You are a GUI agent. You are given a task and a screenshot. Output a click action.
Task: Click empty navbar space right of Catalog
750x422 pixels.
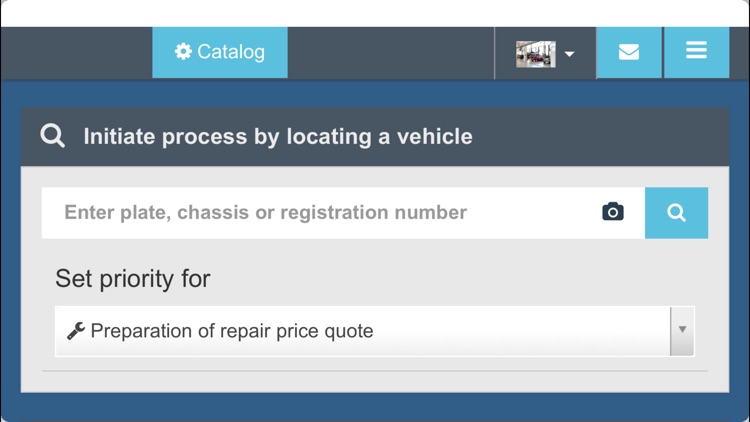click(x=391, y=53)
